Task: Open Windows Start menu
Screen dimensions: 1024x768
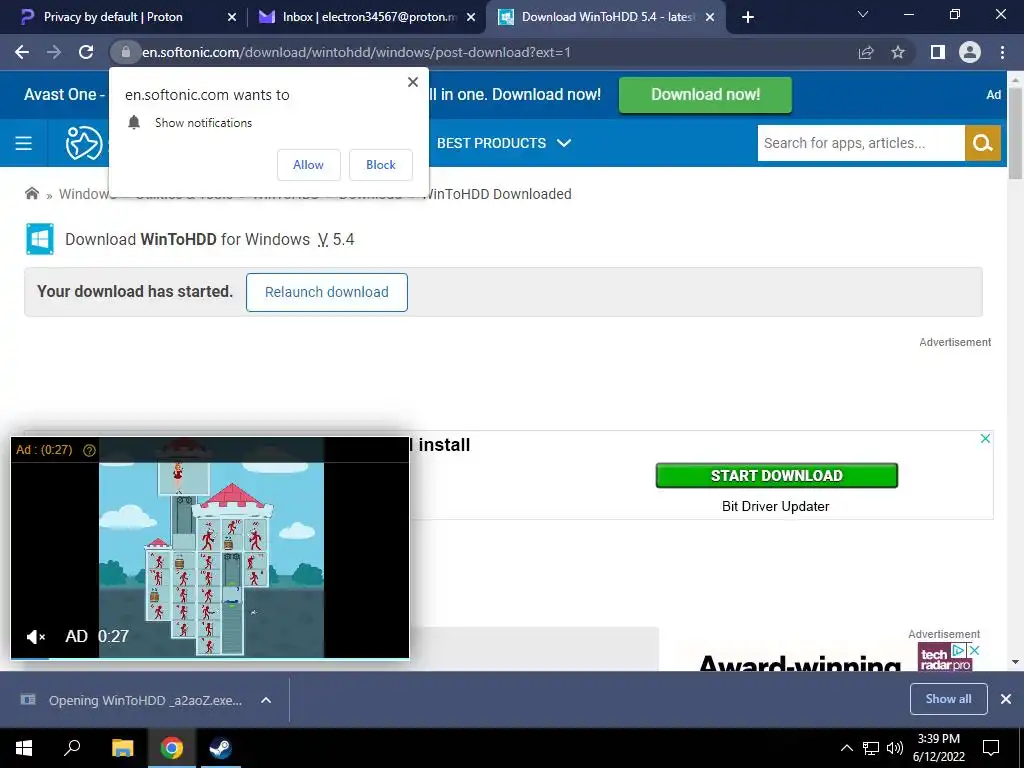Action: (24, 748)
